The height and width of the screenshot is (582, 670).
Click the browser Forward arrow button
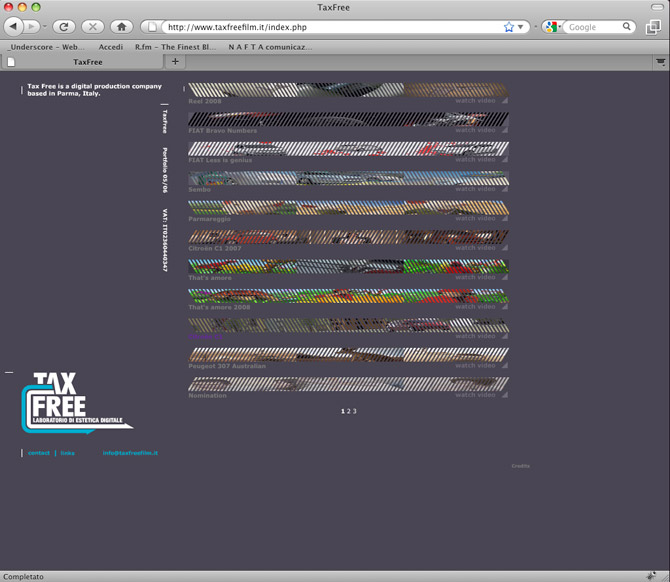pyautogui.click(x=31, y=26)
